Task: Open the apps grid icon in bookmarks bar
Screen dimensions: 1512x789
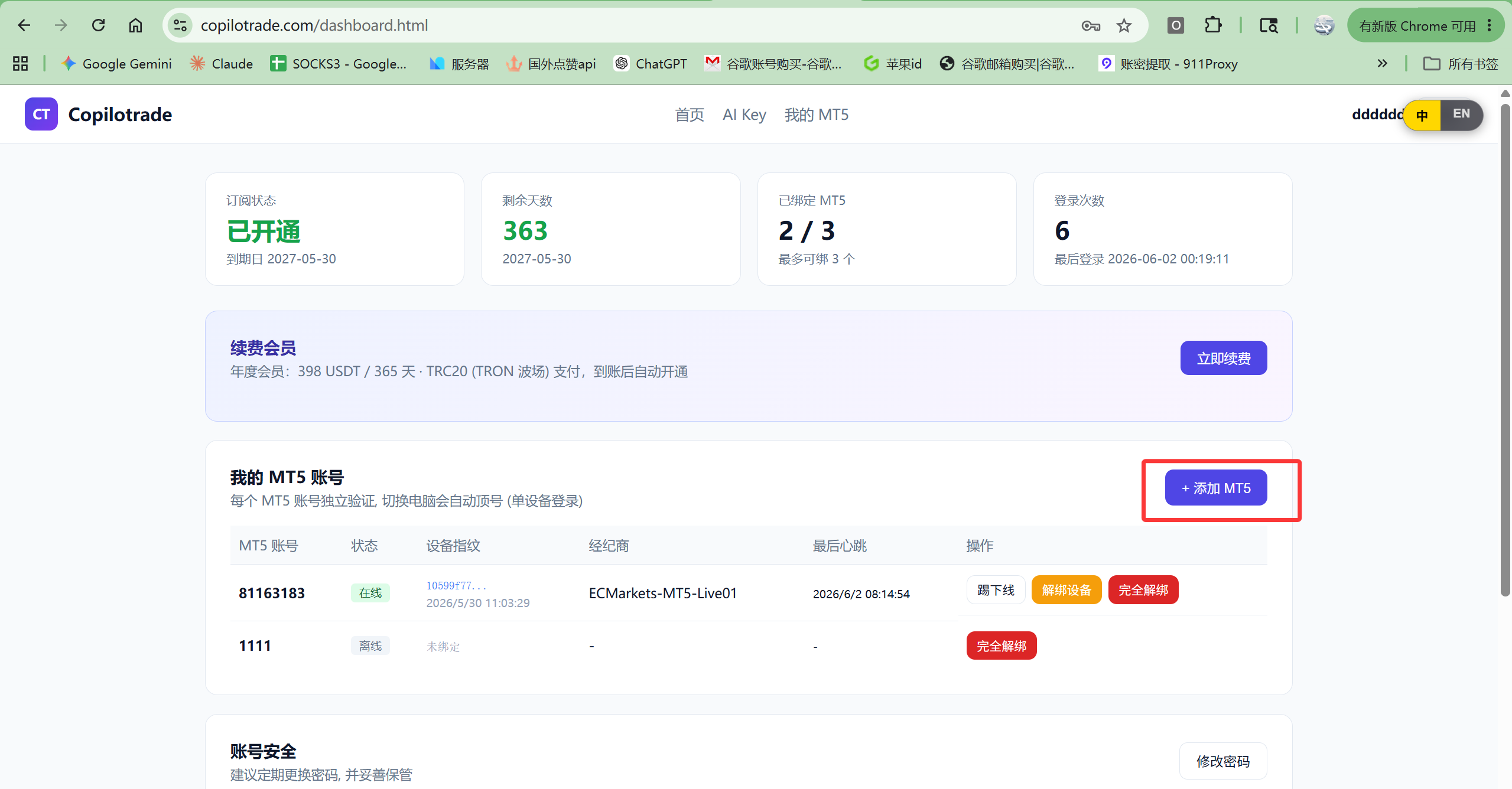Action: [20, 63]
